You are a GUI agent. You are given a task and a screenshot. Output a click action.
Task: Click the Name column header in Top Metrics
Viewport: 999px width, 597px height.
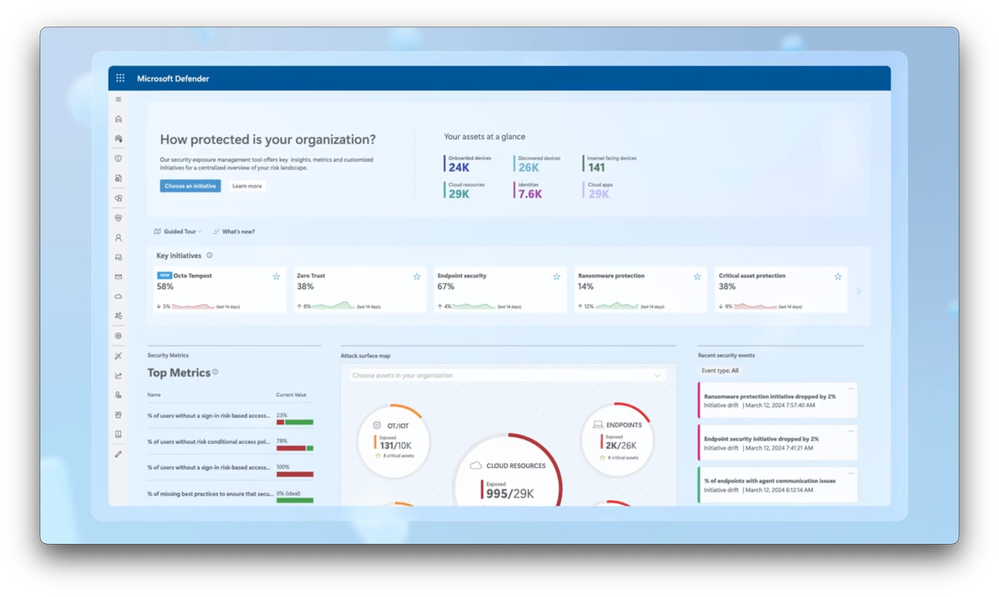click(x=154, y=395)
